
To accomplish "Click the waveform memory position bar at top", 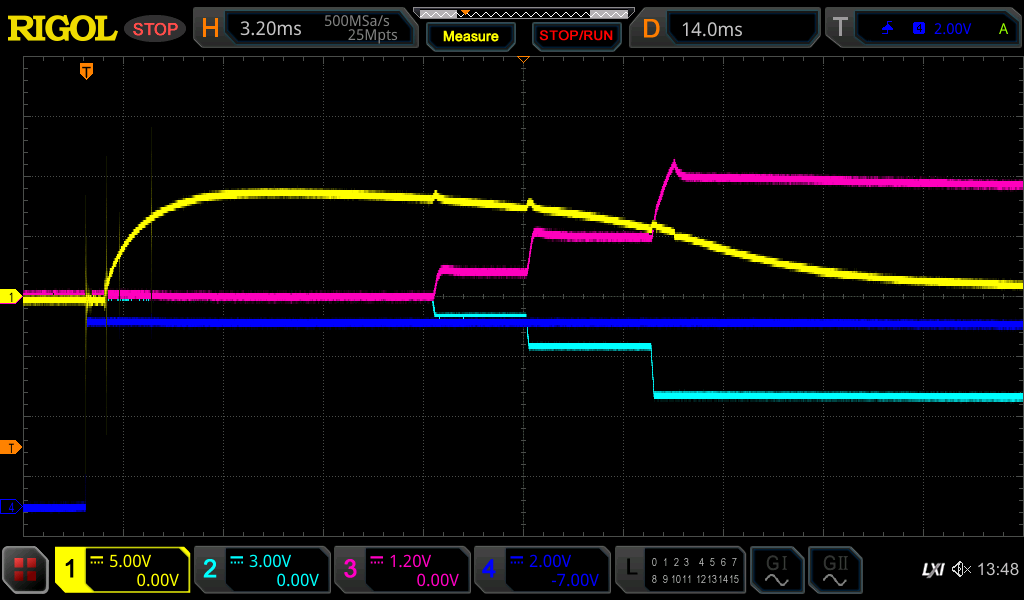I will [x=523, y=13].
